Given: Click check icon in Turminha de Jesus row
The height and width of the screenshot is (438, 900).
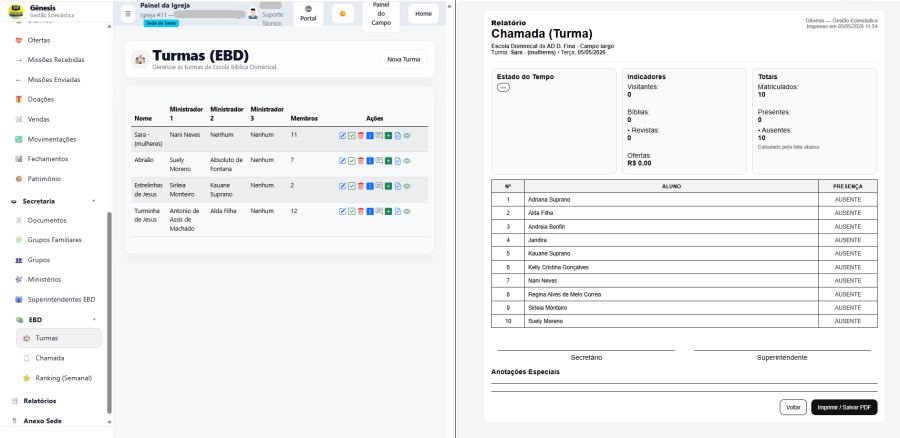Looking at the screenshot, I should pyautogui.click(x=352, y=211).
